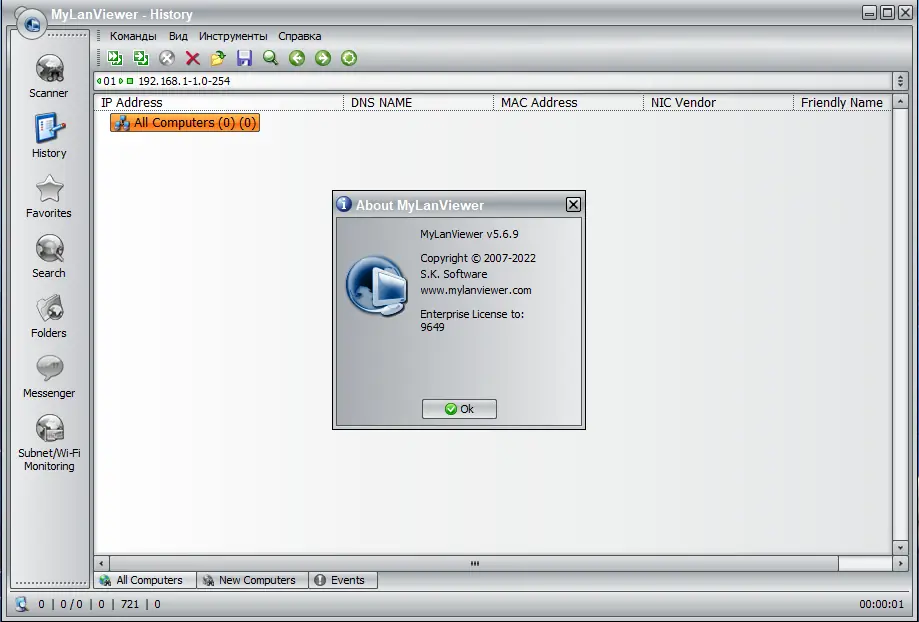Open the Вид menu
This screenshot has height=622, width=919.
coord(178,36)
